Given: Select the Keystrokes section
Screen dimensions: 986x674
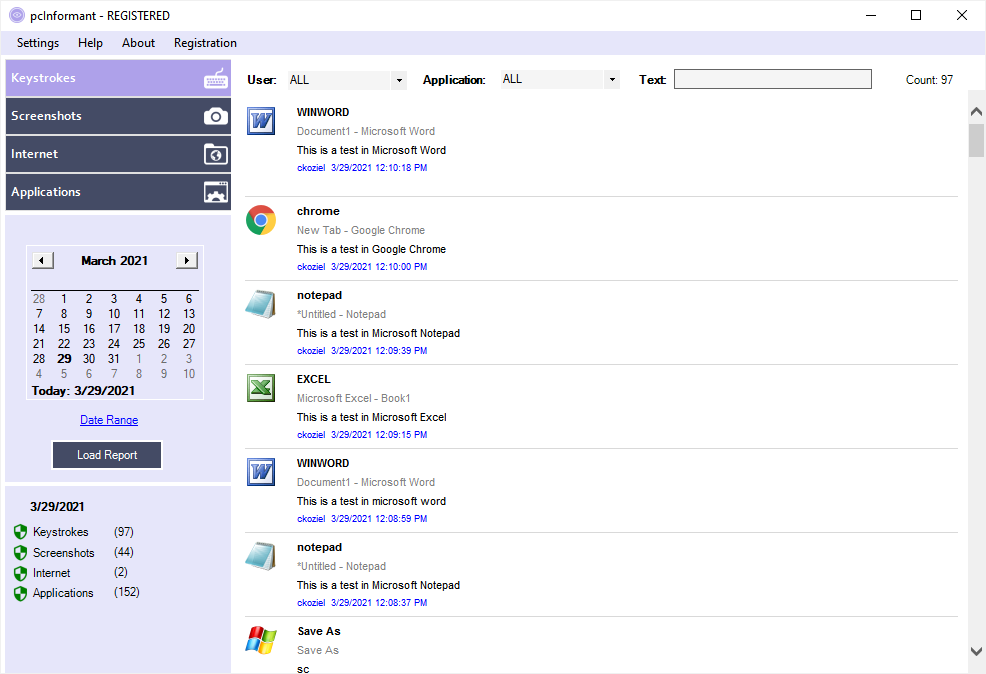Looking at the screenshot, I should point(118,78).
